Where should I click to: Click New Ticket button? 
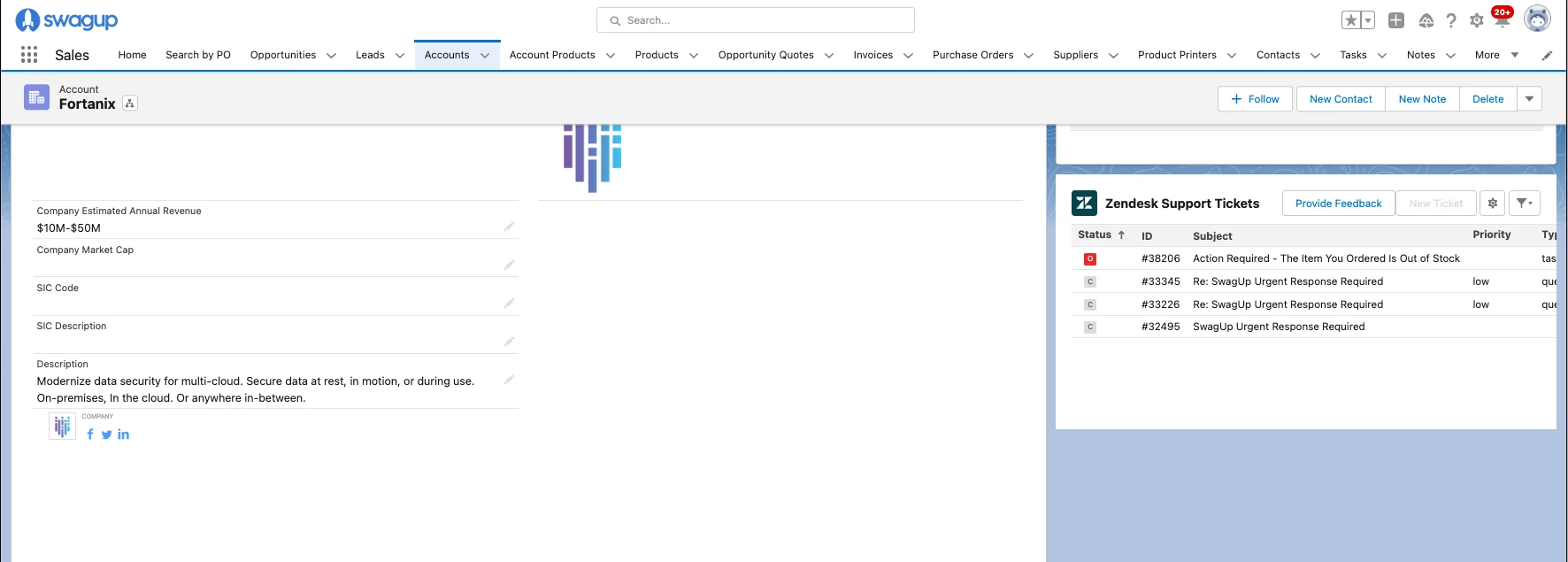[x=1435, y=204]
